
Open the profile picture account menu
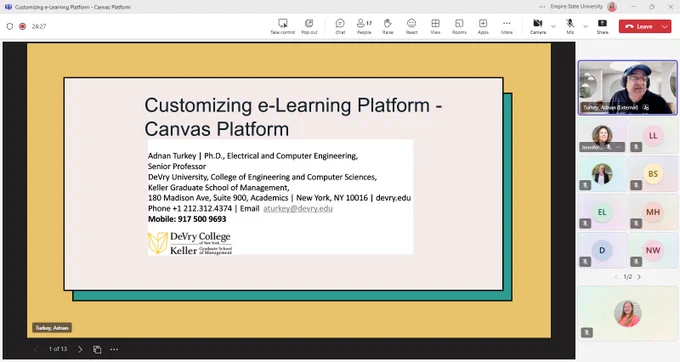[612, 7]
